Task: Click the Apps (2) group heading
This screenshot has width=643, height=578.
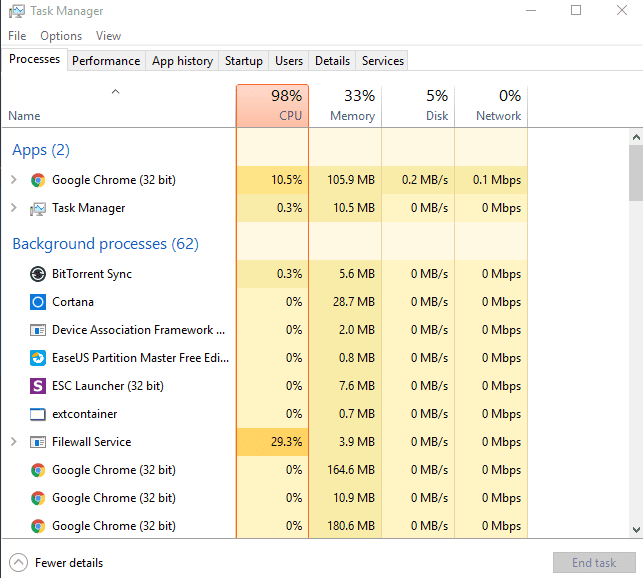Action: tap(41, 150)
